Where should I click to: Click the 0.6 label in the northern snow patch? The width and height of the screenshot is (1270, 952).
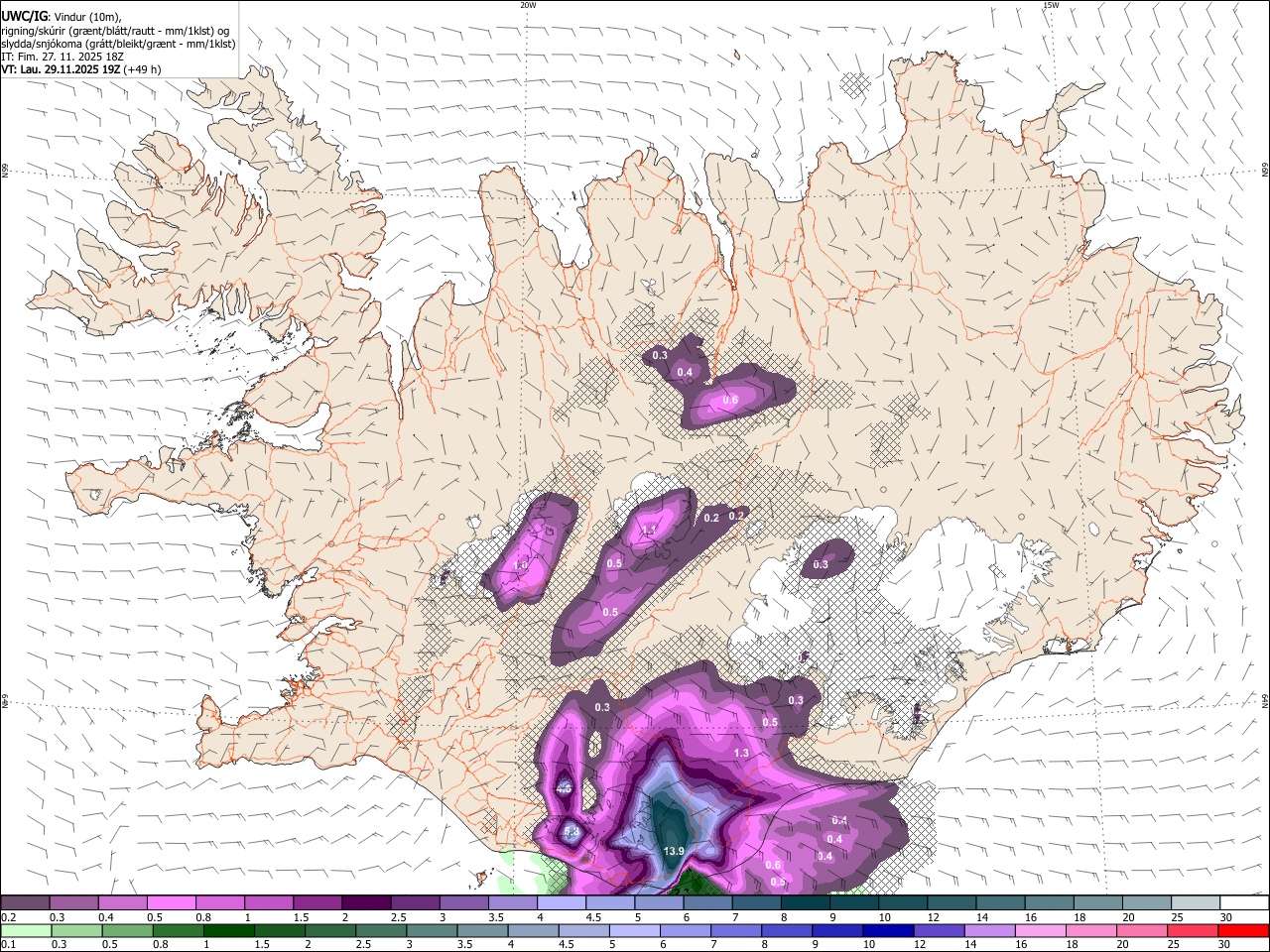click(x=730, y=400)
